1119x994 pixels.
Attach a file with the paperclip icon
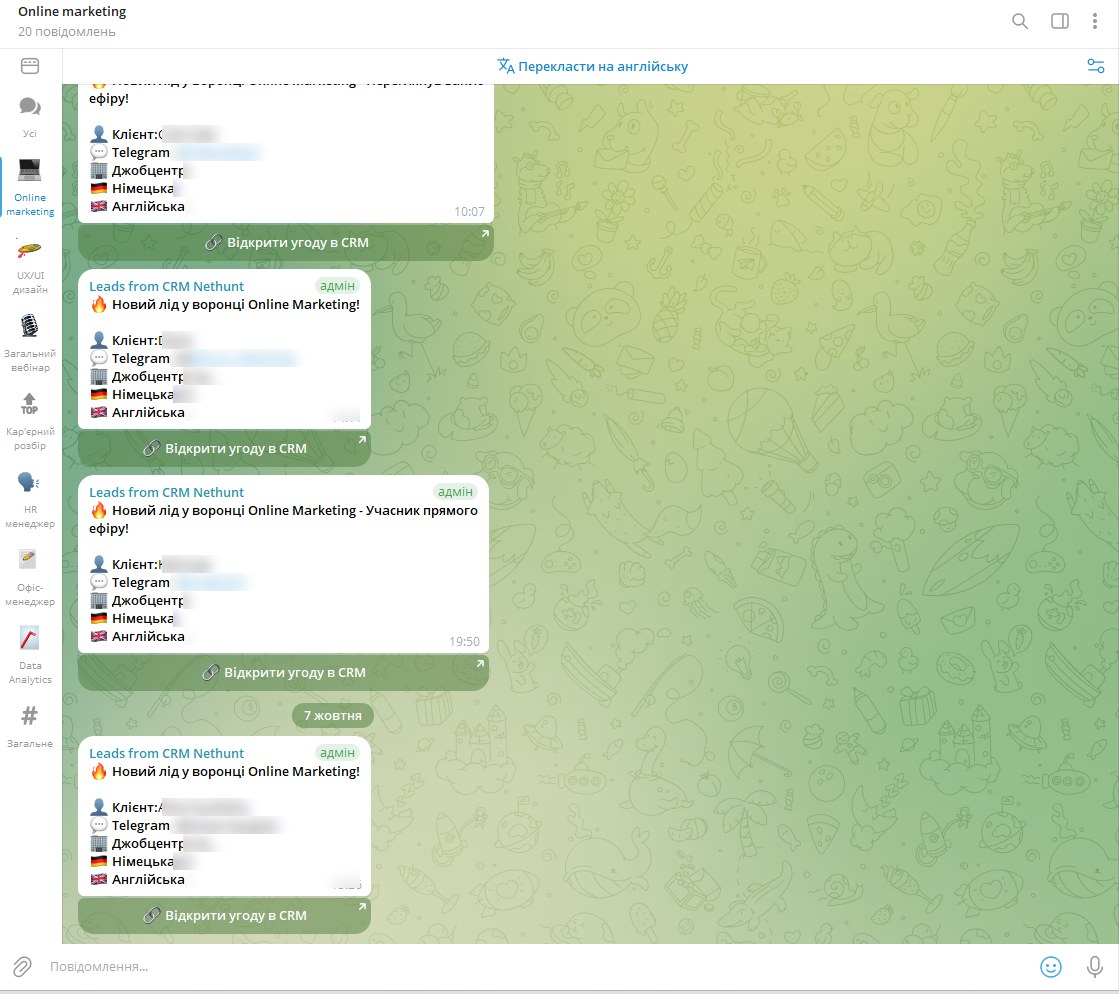tap(22, 967)
